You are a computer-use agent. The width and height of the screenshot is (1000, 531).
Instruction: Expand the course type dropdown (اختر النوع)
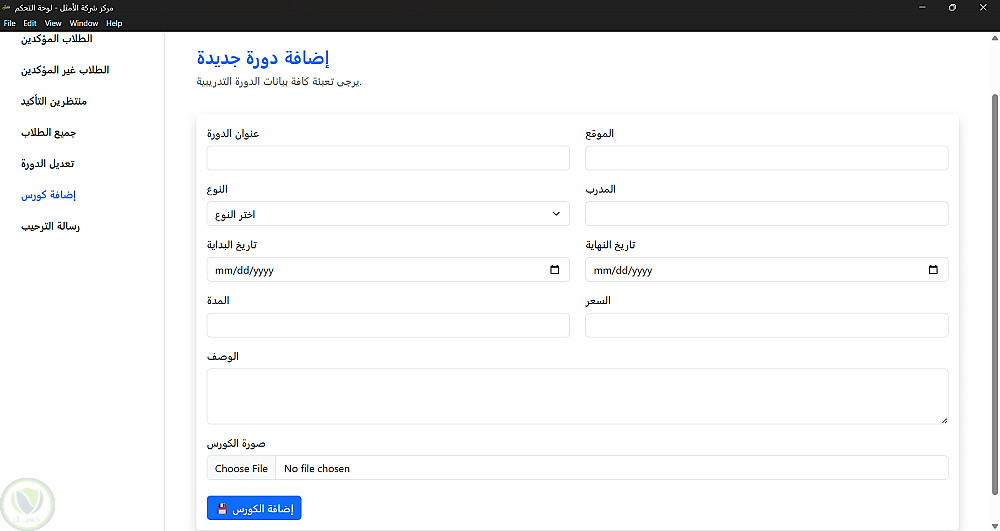388,214
